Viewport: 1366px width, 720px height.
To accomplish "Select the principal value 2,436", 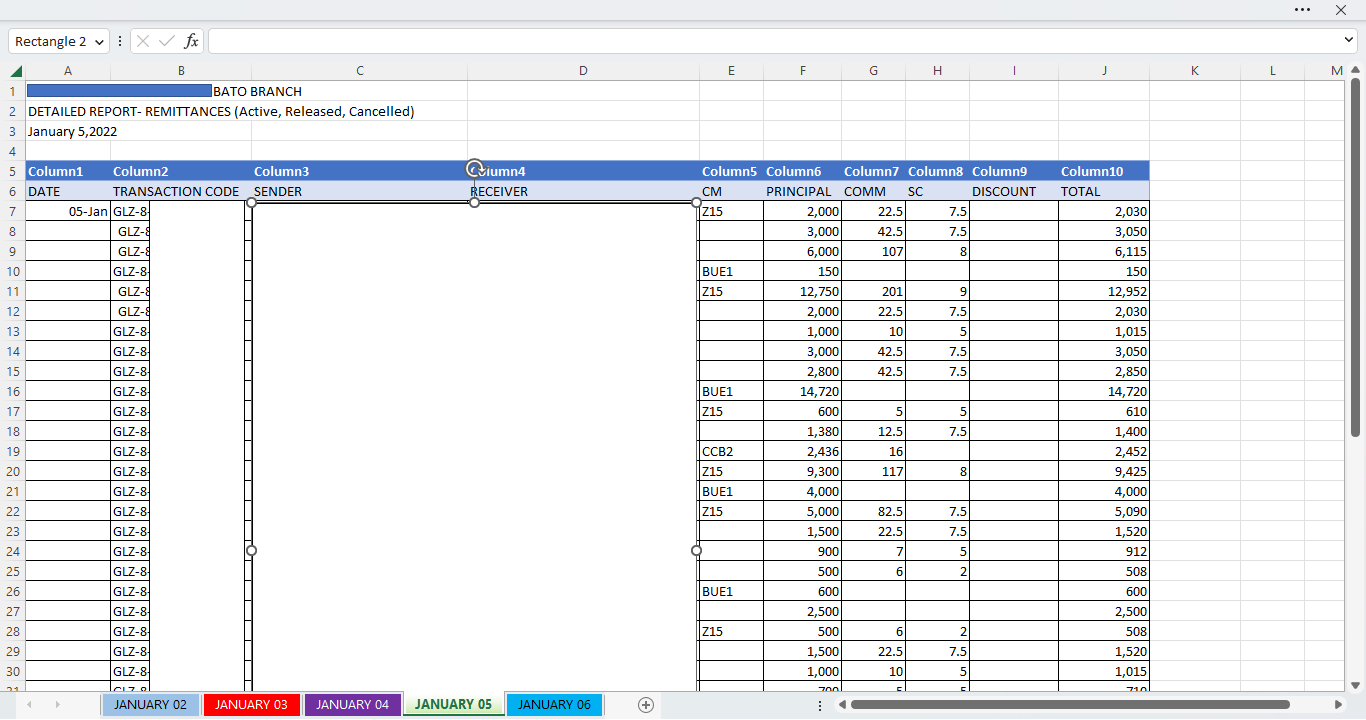I will (x=803, y=451).
